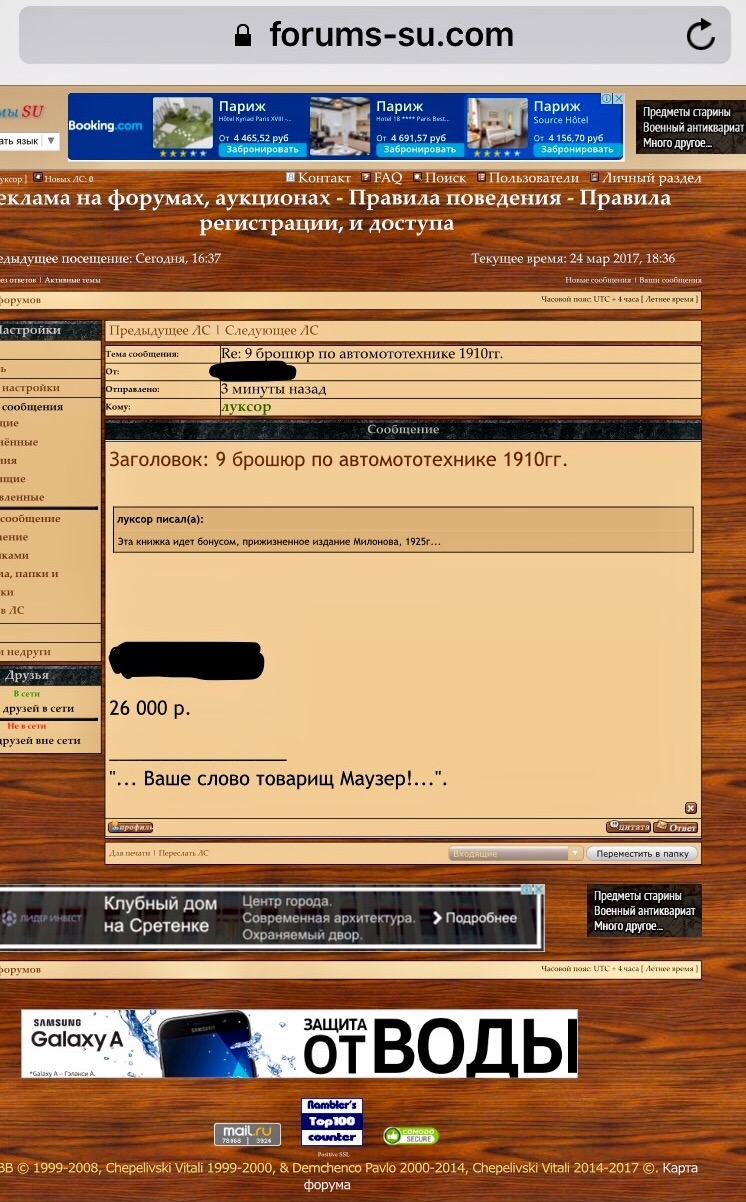The image size is (746, 1202).
Task: Click the mail.ru counter badge
Action: click(247, 1134)
